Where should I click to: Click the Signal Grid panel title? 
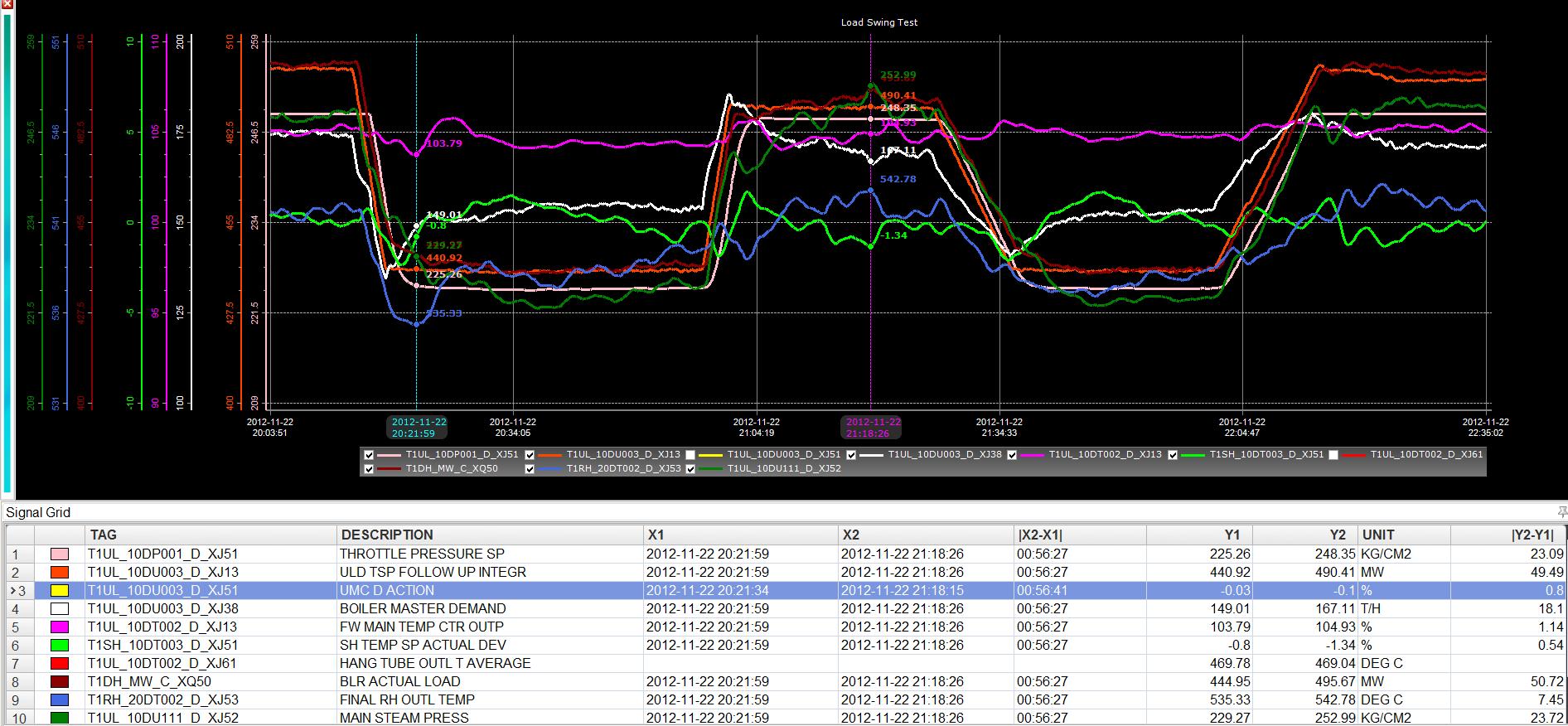point(38,512)
